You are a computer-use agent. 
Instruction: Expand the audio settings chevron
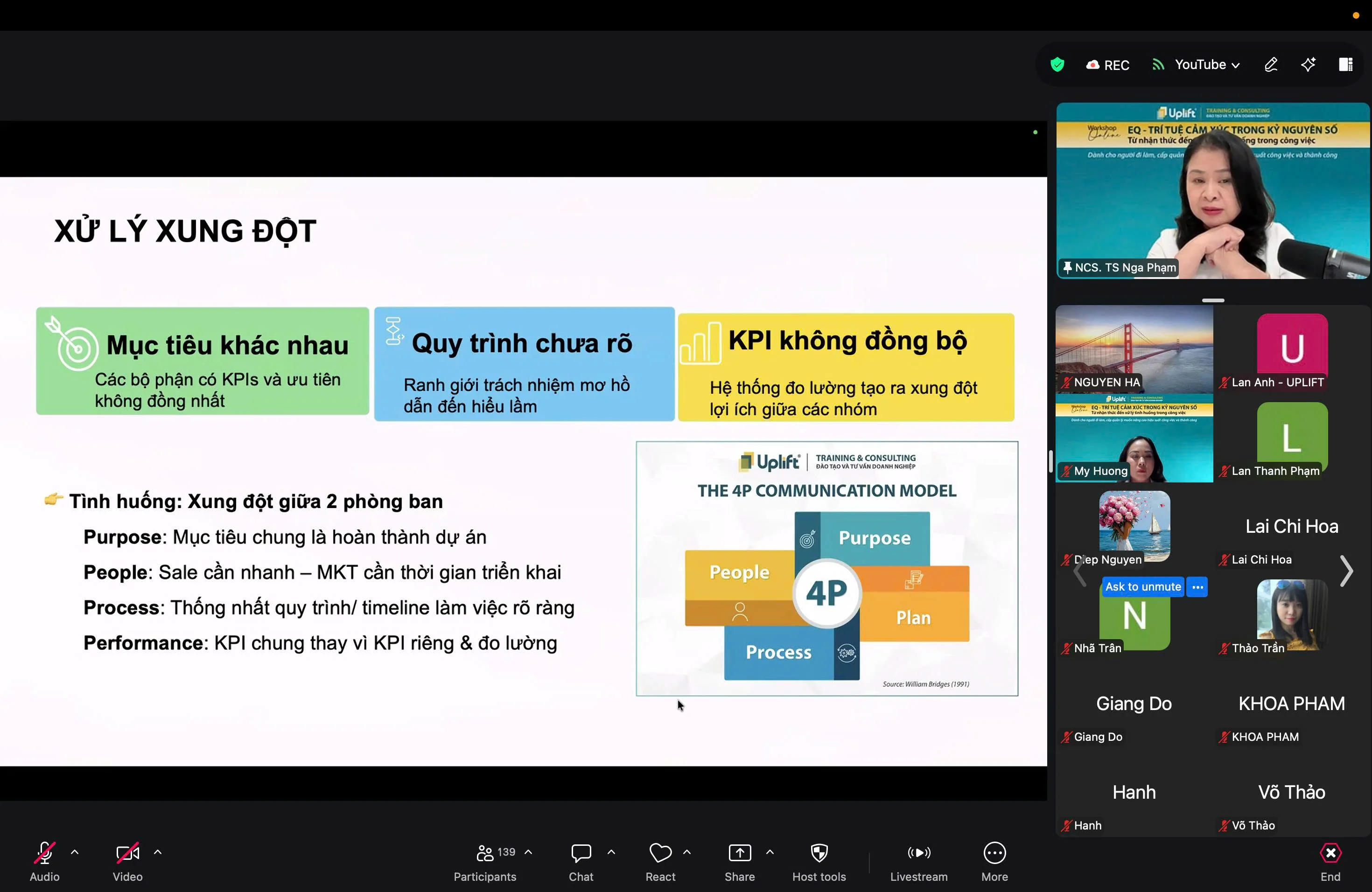75,852
